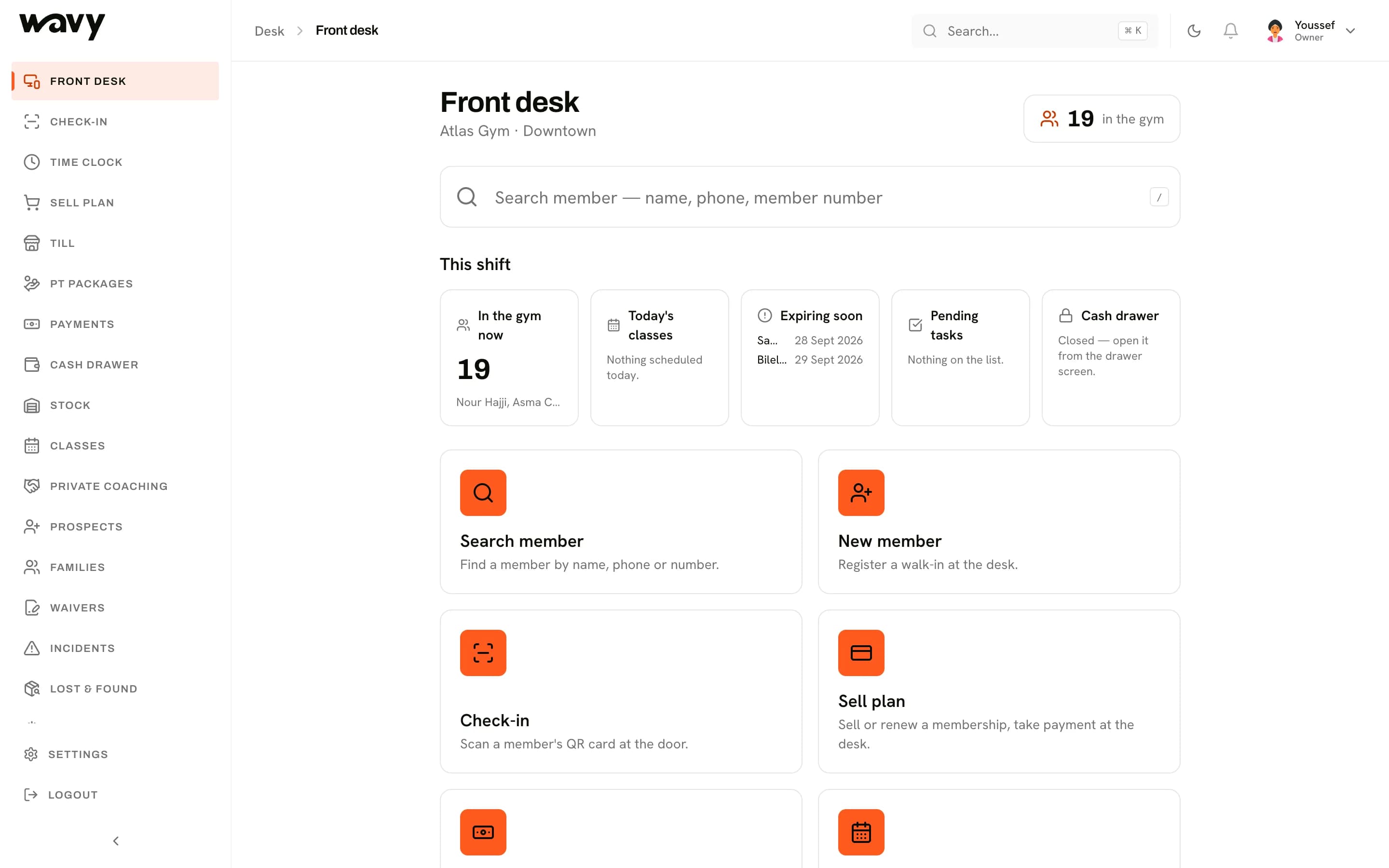Open the Expiring soon card

(x=810, y=358)
